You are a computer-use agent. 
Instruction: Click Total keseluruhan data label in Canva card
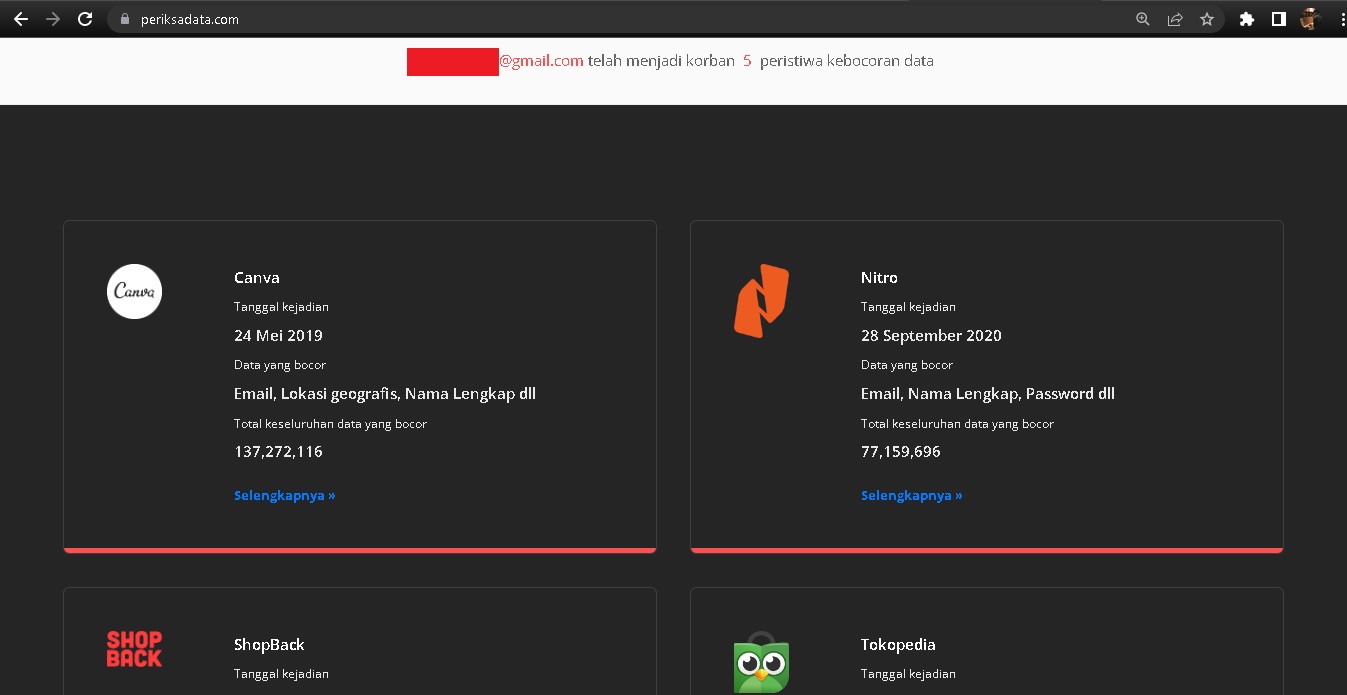(x=330, y=424)
